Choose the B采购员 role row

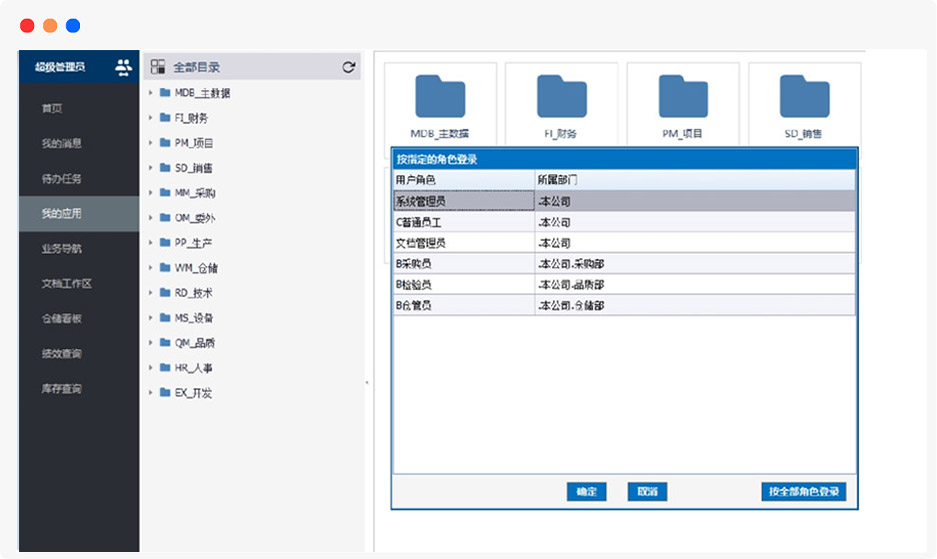point(464,264)
